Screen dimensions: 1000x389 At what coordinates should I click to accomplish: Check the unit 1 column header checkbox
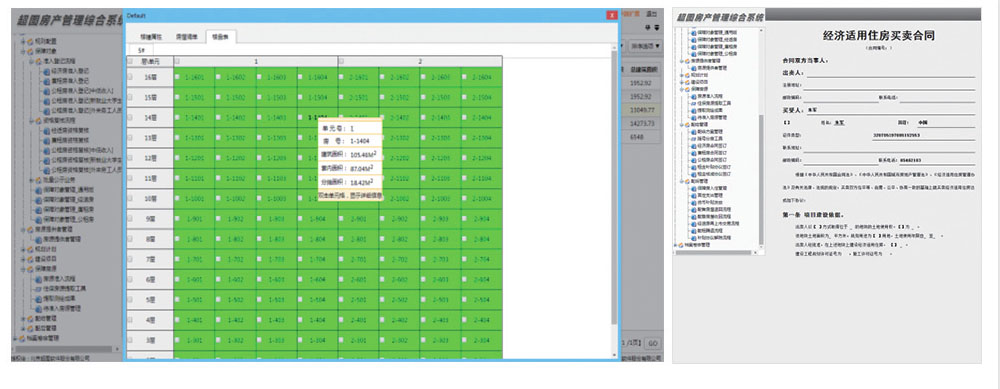[177, 61]
